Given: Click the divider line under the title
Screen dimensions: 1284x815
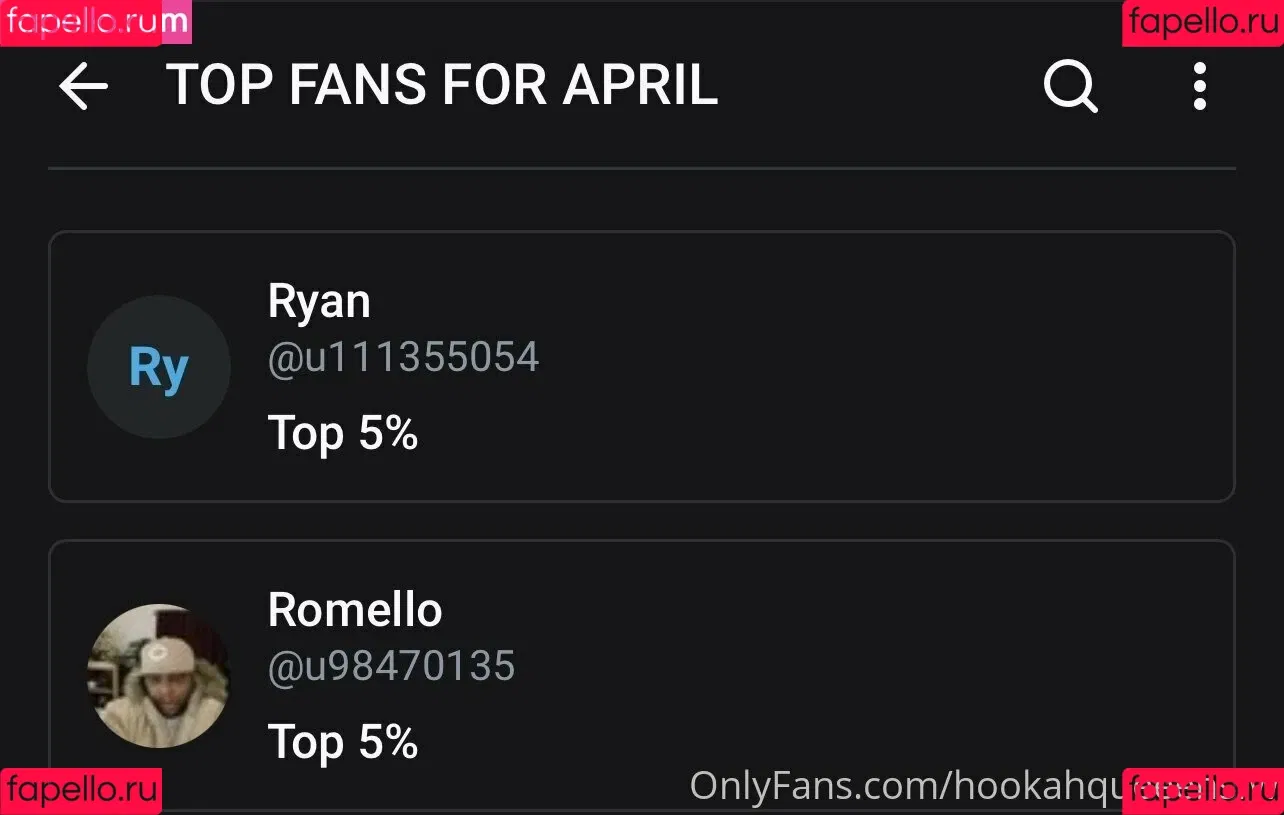Looking at the screenshot, I should 642,169.
